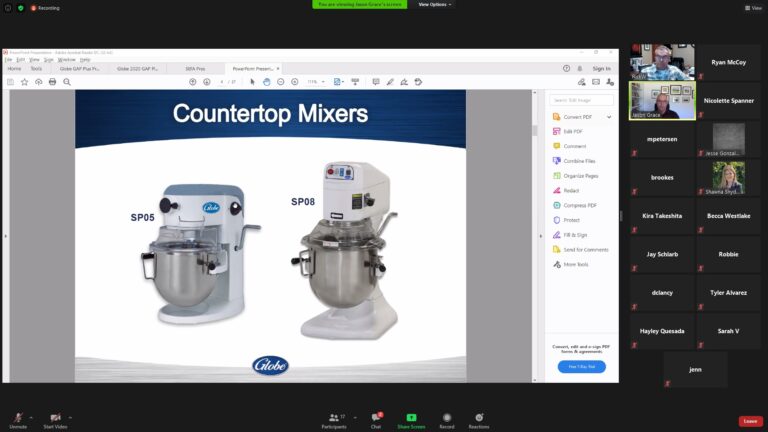Click the document vertical scrollbar thumb

534,130
